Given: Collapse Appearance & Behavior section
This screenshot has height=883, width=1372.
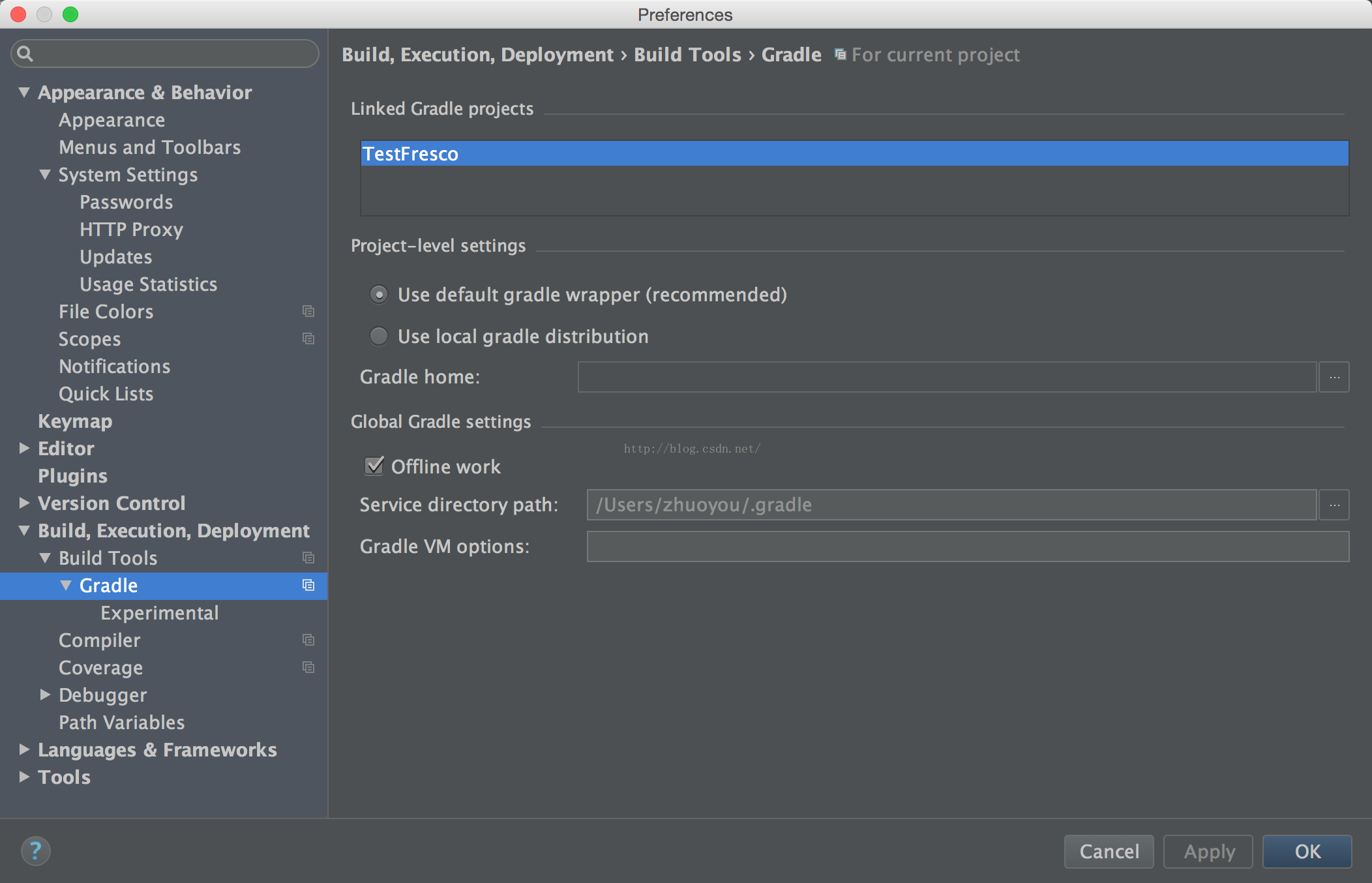Looking at the screenshot, I should click(x=24, y=92).
